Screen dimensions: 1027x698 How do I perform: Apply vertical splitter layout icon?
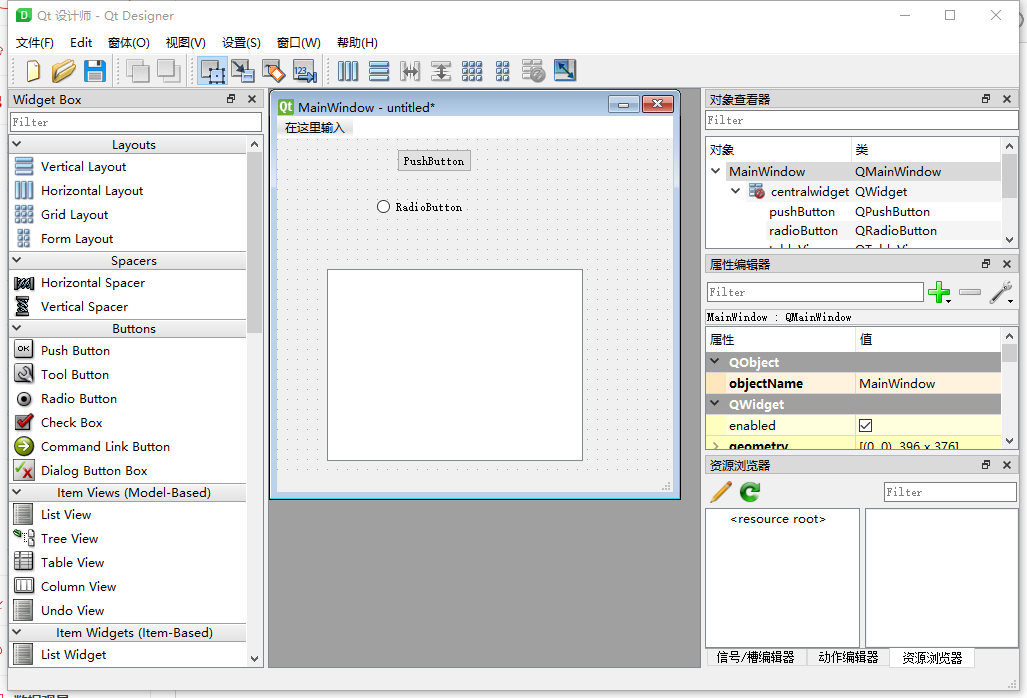coord(441,71)
